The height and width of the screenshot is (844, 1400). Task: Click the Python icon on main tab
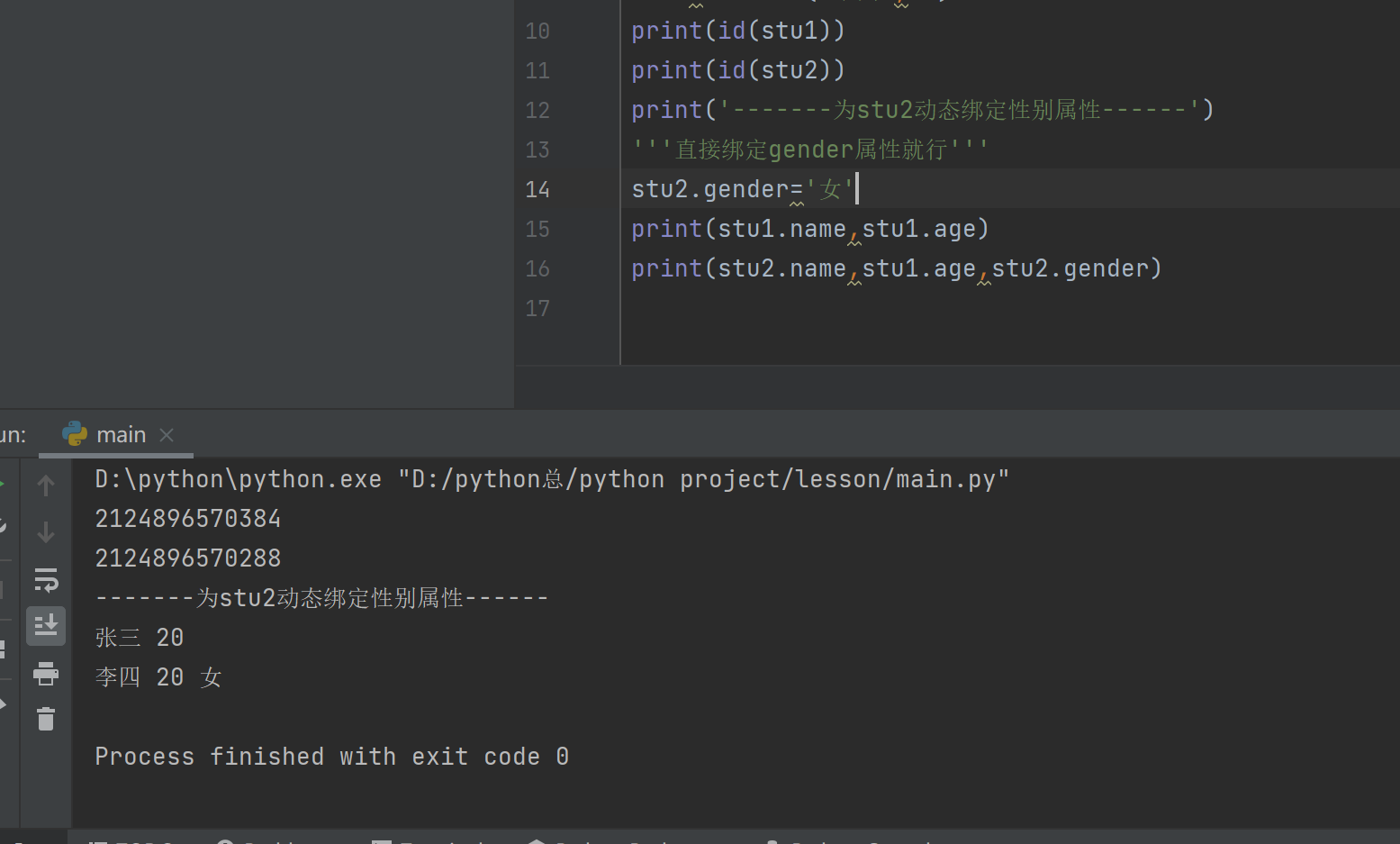pyautogui.click(x=75, y=434)
